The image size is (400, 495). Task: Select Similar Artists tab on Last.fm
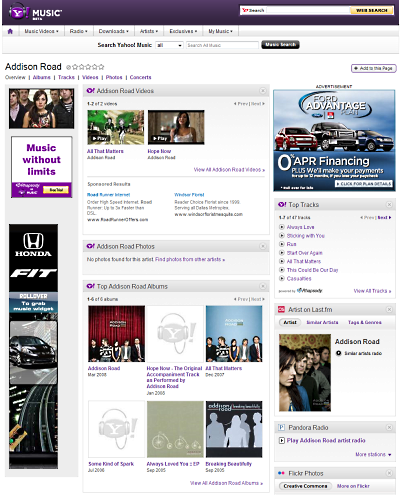(x=322, y=322)
